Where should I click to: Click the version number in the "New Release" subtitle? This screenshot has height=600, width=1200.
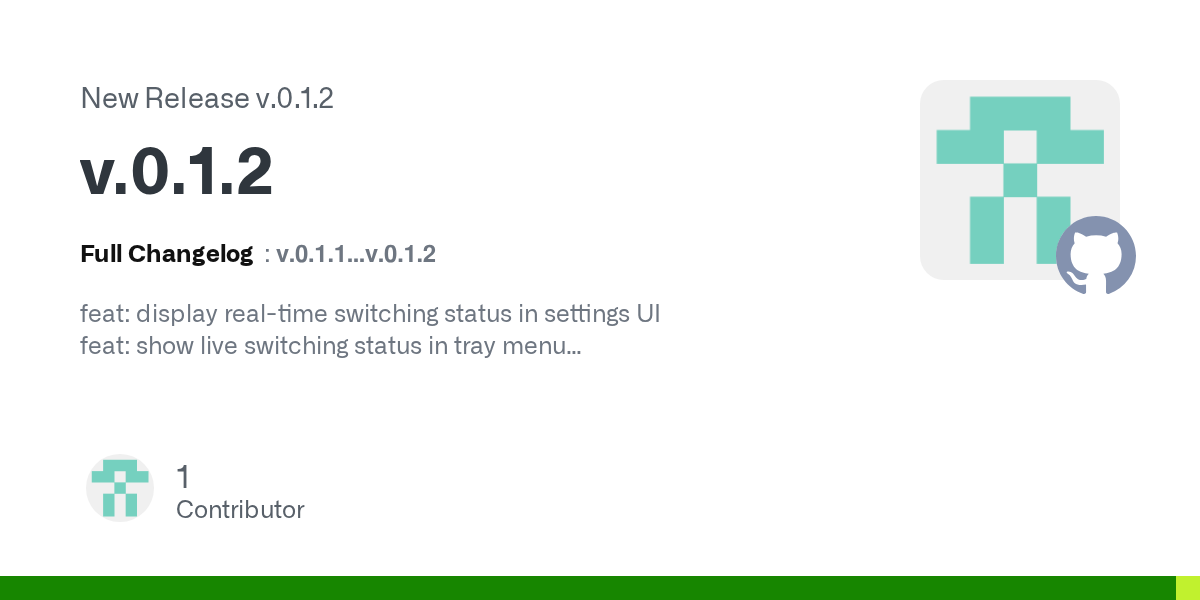[x=295, y=99]
